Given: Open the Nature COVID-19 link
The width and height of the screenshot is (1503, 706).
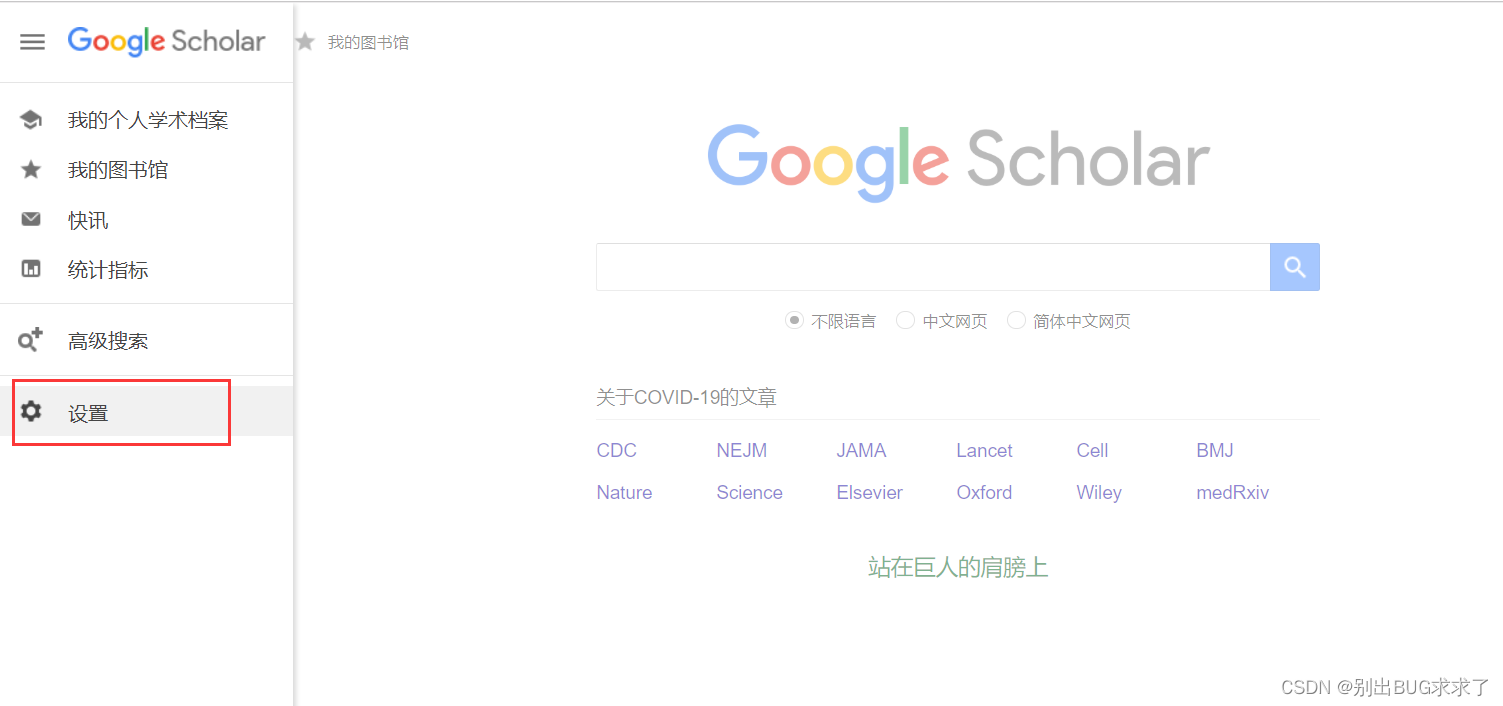Looking at the screenshot, I should coord(624,493).
